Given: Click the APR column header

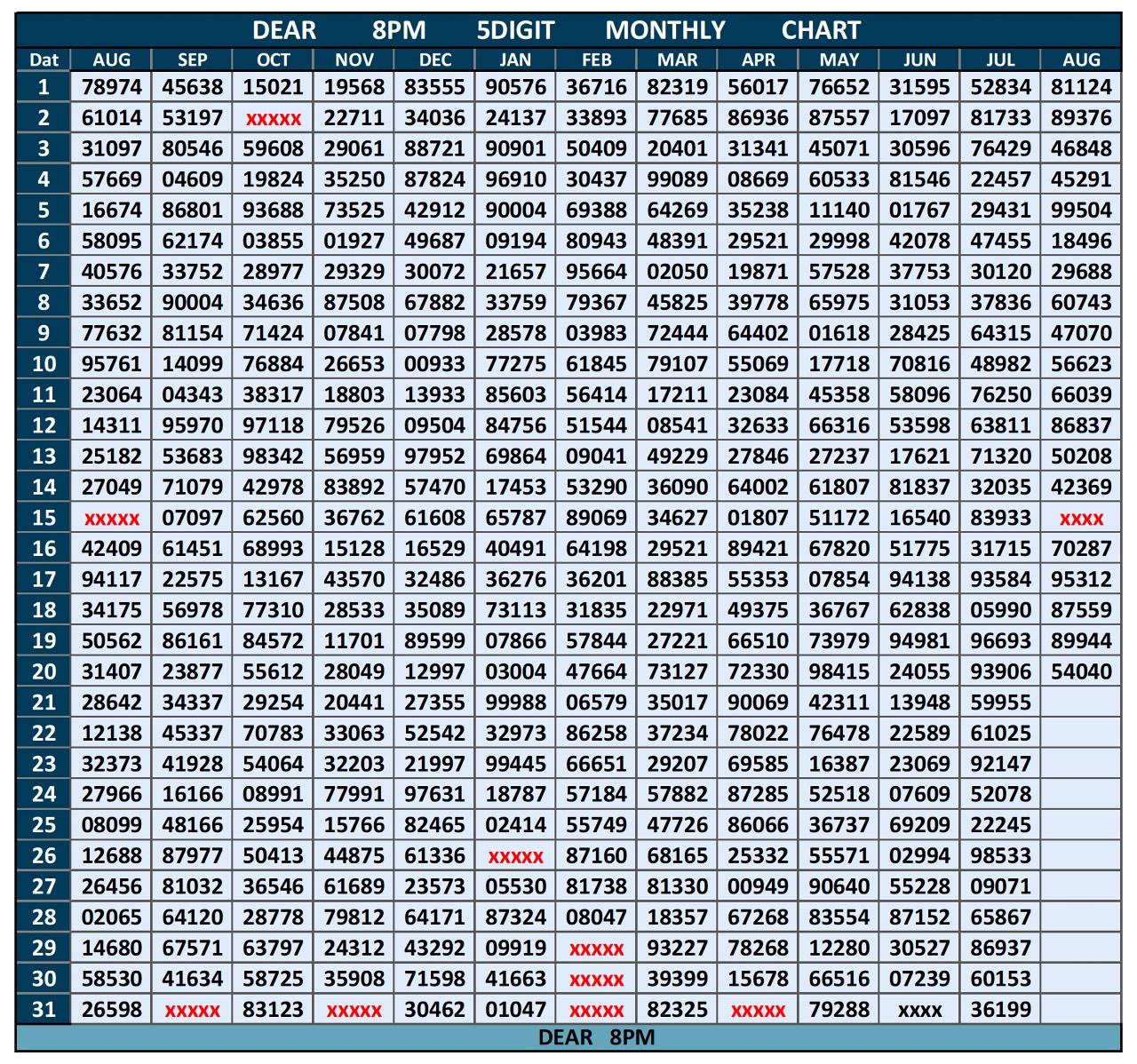Looking at the screenshot, I should pos(758,60).
